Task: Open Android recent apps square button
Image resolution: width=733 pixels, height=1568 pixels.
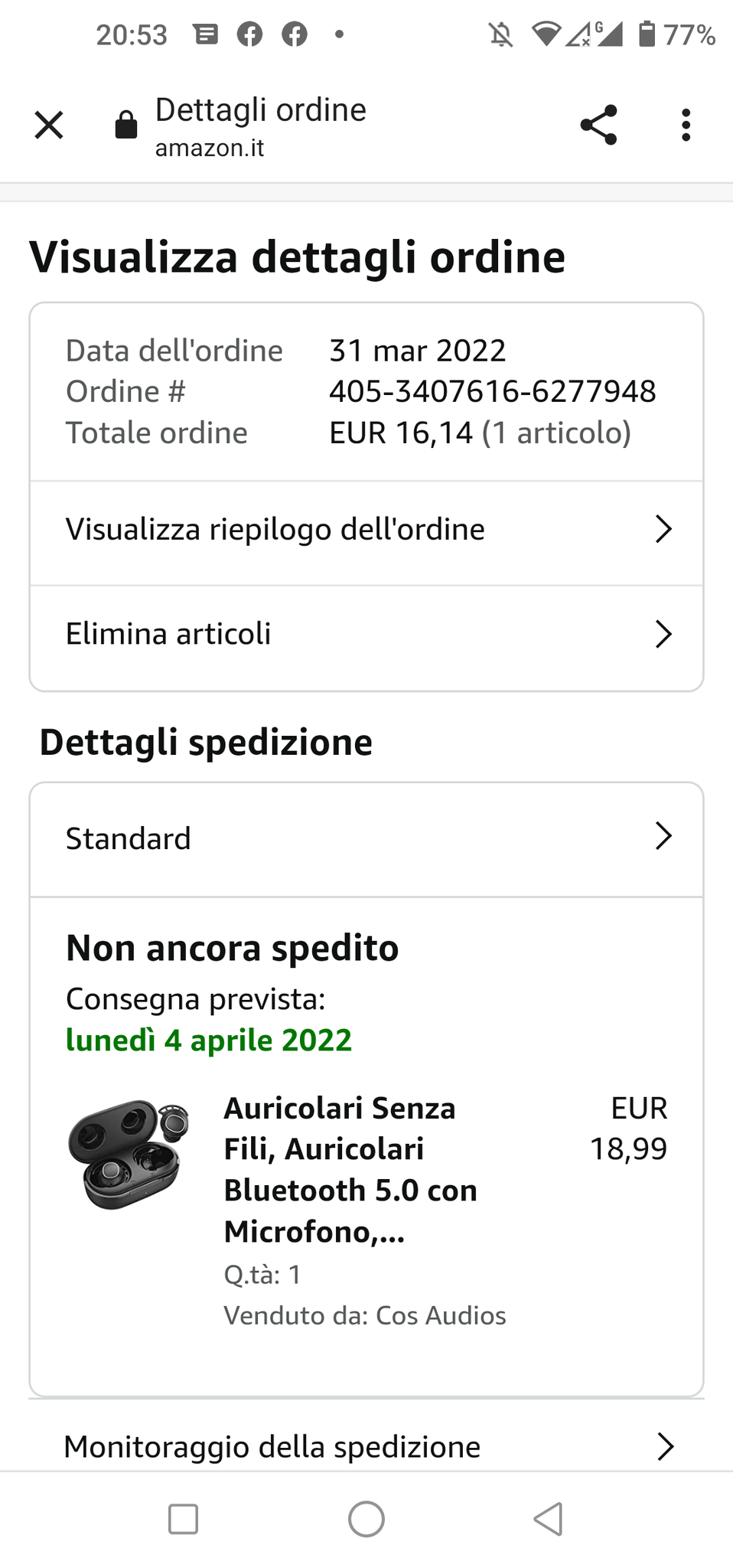Action: (183, 1520)
